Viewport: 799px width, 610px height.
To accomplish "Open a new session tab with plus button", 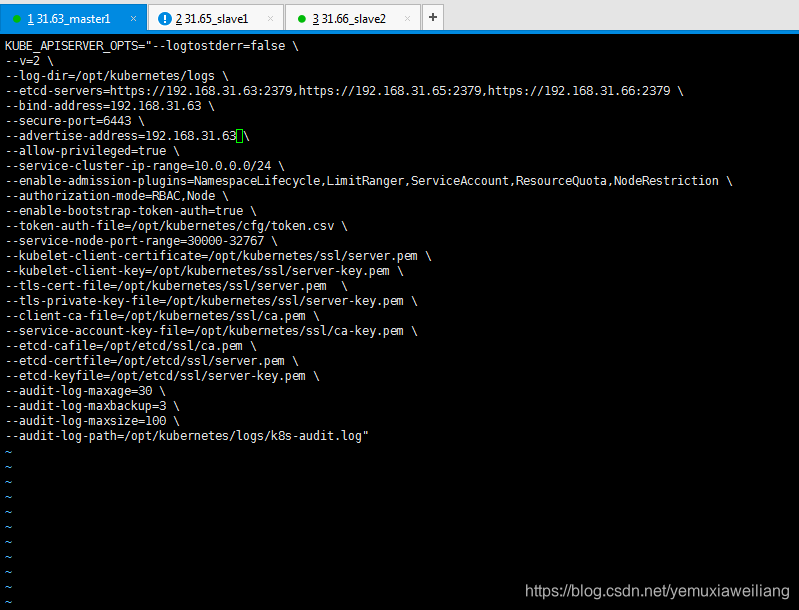I will click(433, 17).
